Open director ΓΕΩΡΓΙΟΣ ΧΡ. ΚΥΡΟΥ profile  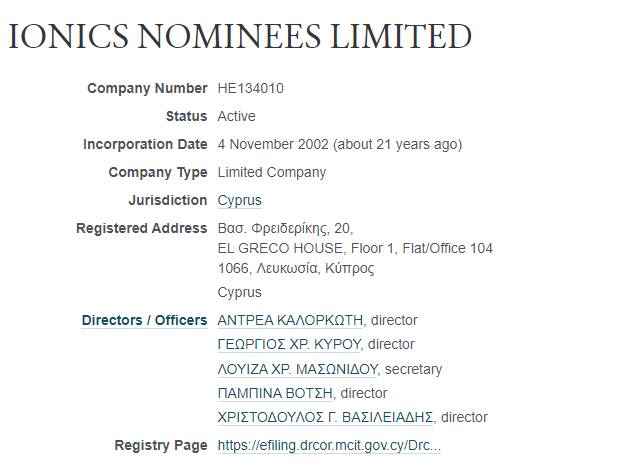click(289, 344)
